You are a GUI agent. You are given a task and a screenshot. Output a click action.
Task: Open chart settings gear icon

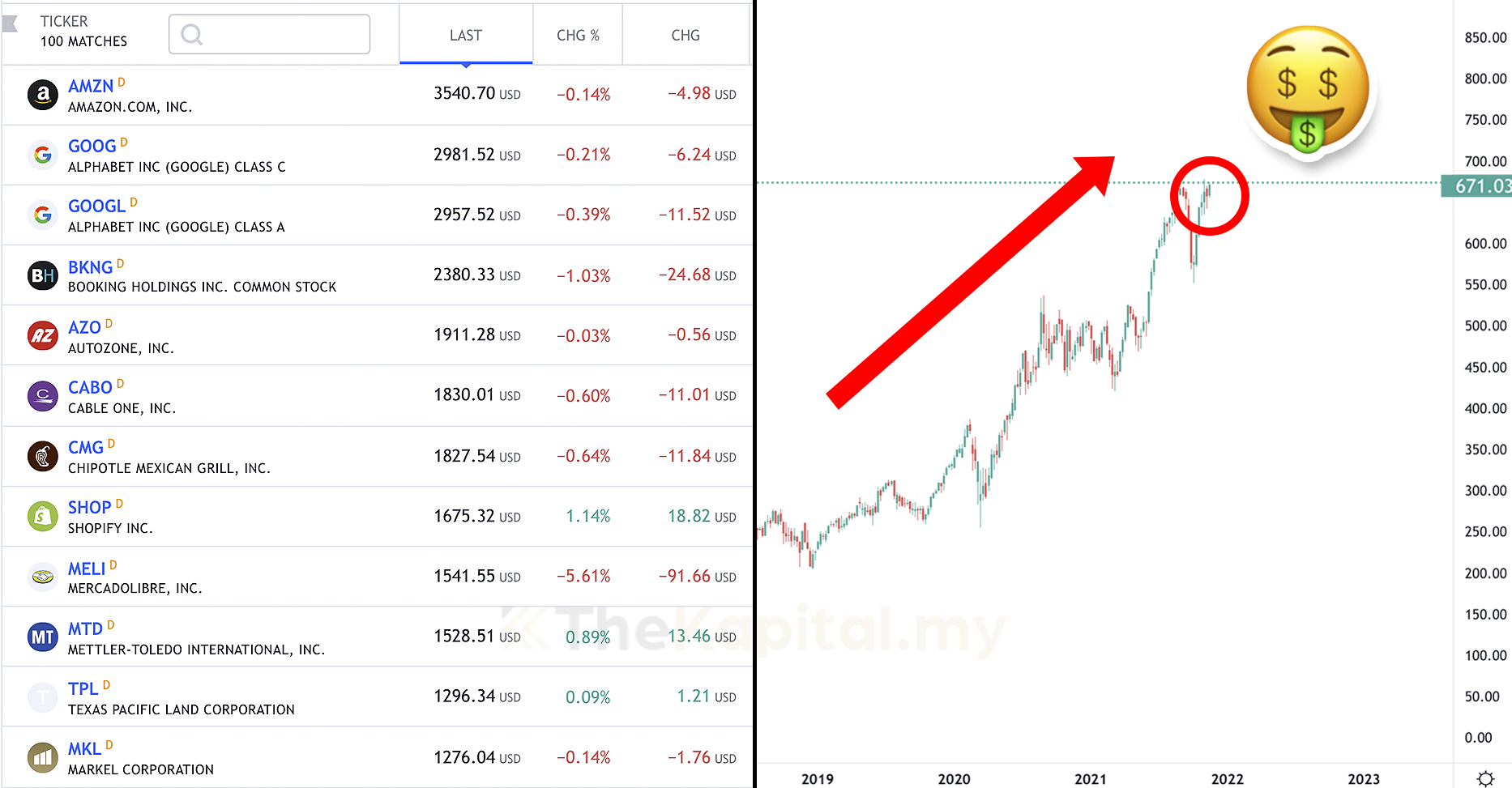pyautogui.click(x=1484, y=778)
